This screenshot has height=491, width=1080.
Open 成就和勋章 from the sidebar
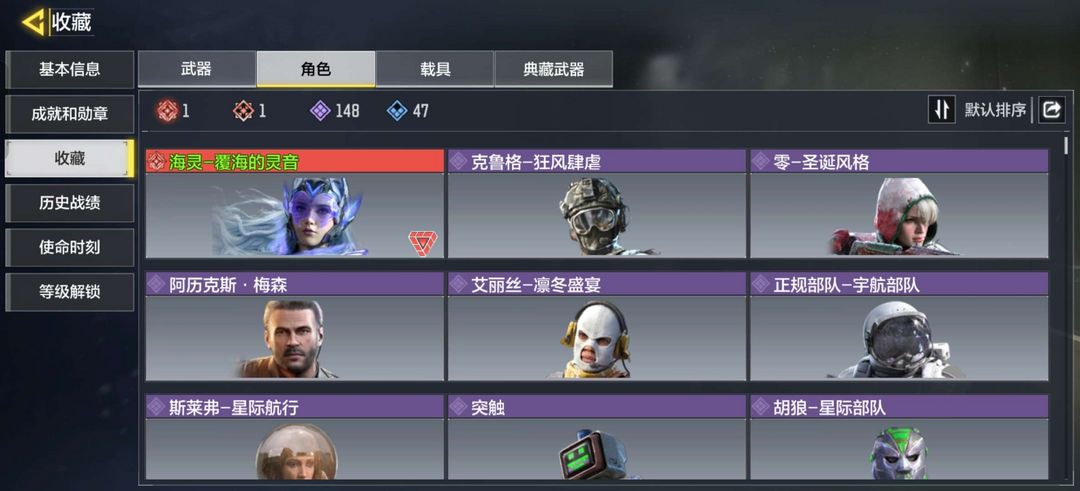pyautogui.click(x=70, y=114)
